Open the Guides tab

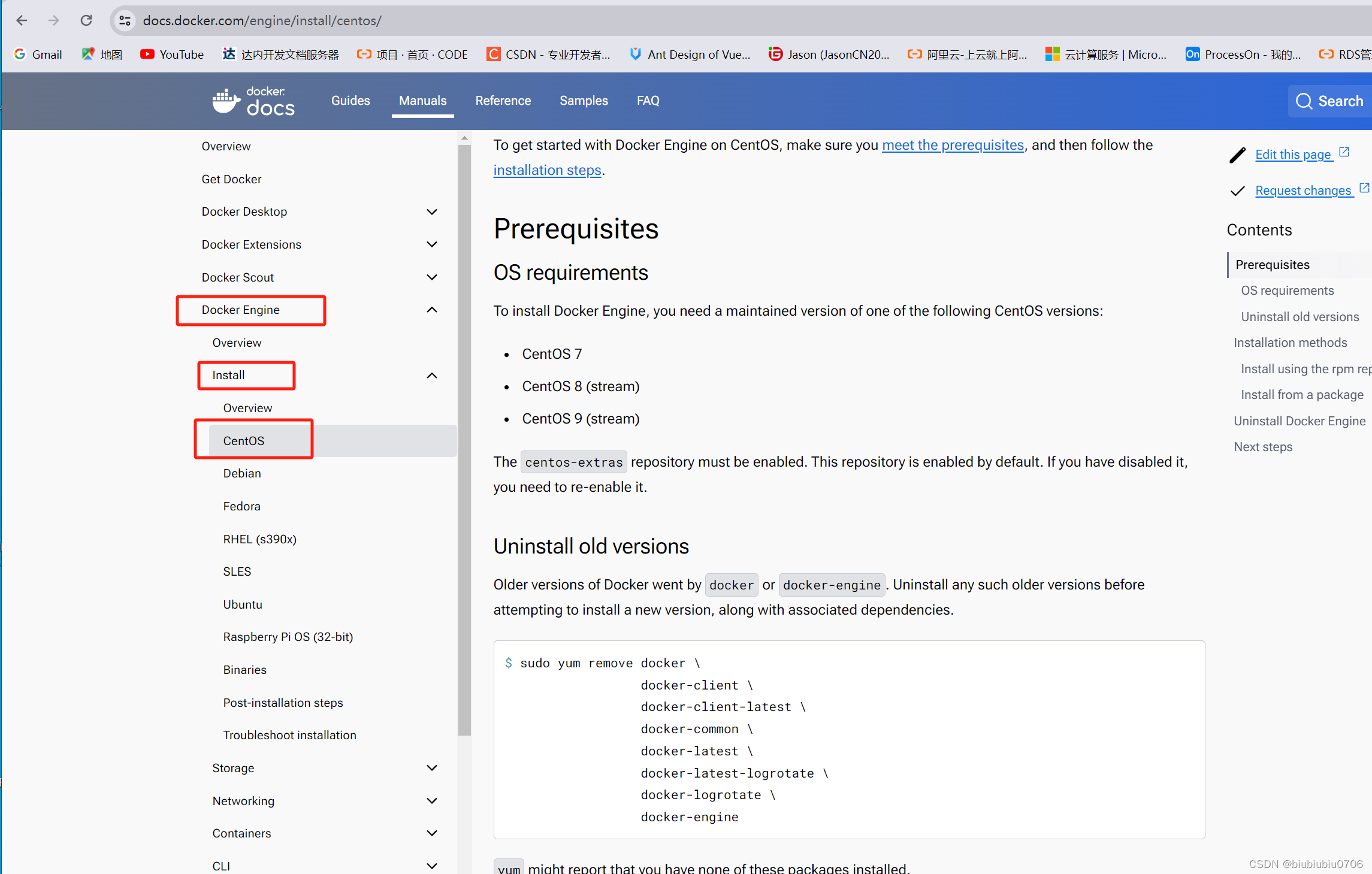point(350,101)
